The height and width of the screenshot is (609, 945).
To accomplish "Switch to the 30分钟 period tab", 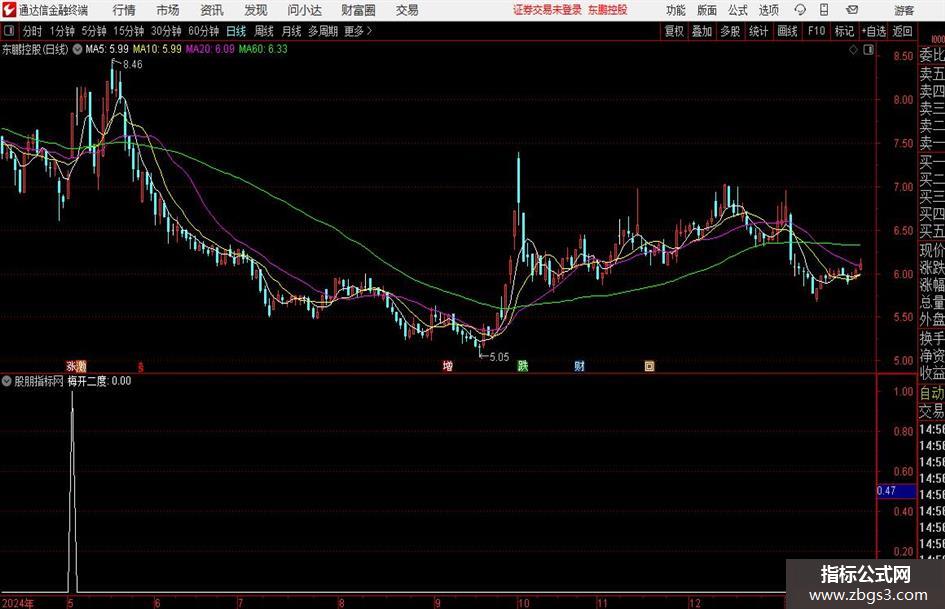I will pos(166,31).
